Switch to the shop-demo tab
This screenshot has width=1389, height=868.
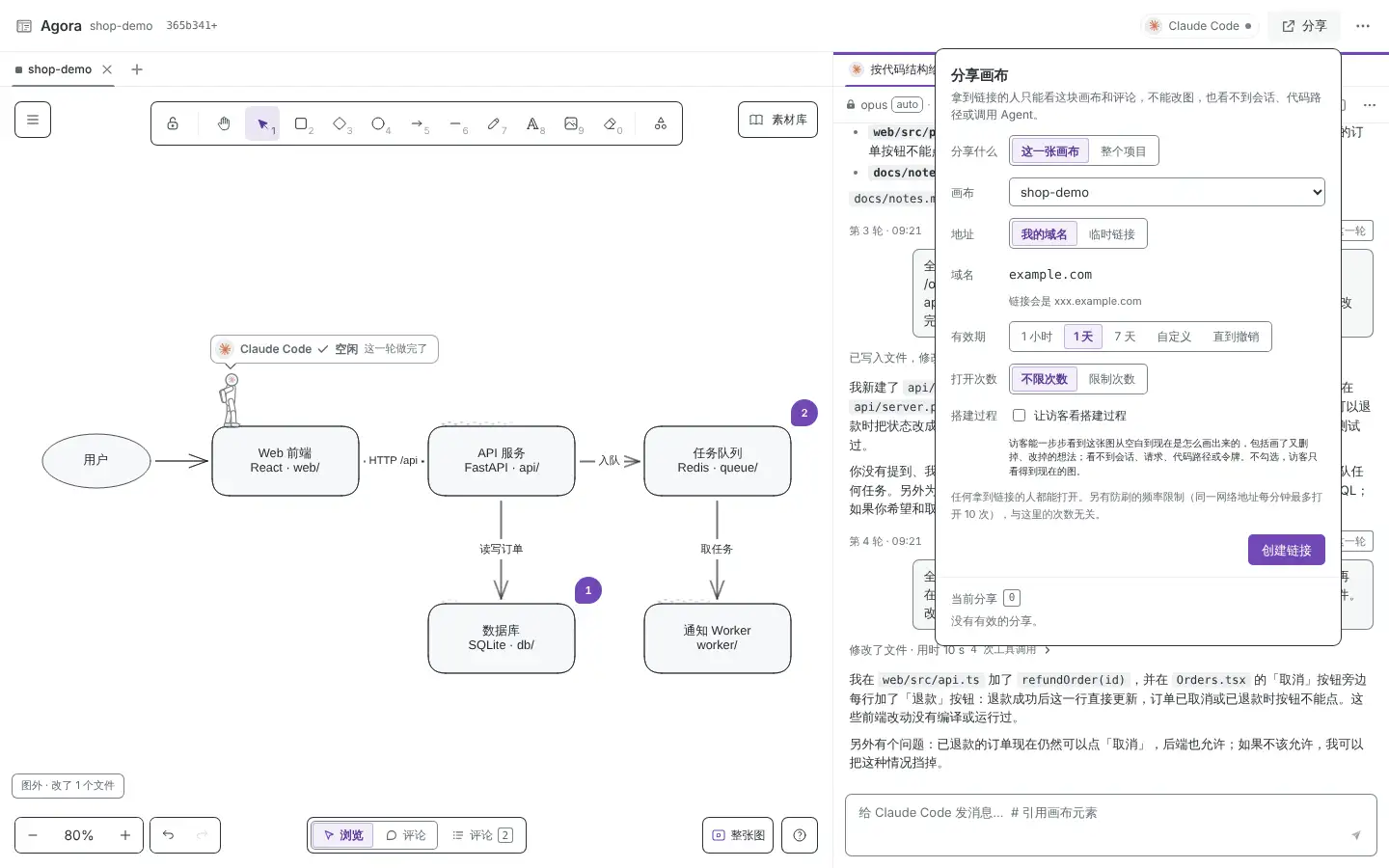[x=60, y=69]
